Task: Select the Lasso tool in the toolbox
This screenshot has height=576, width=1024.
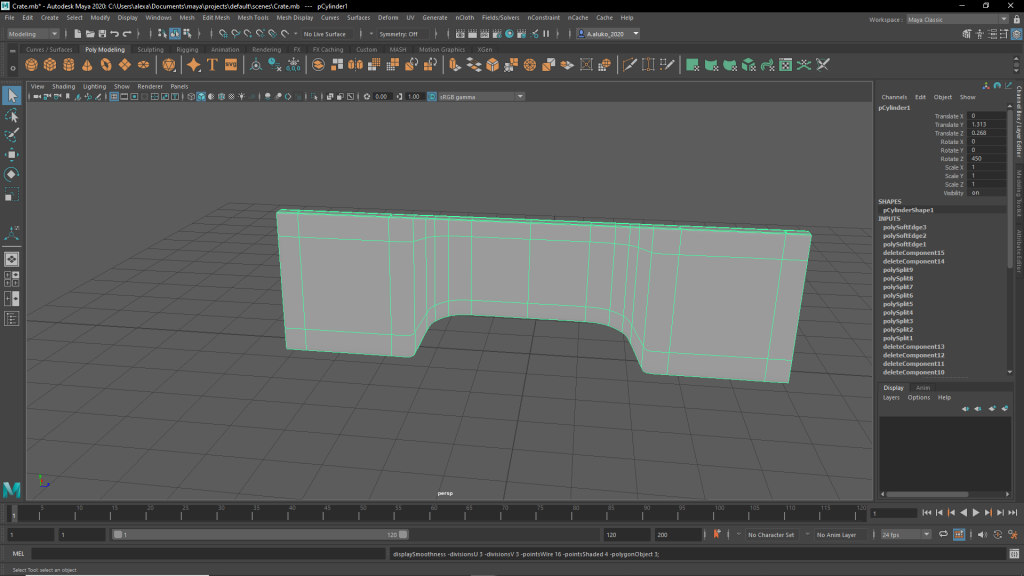Action: (12, 116)
